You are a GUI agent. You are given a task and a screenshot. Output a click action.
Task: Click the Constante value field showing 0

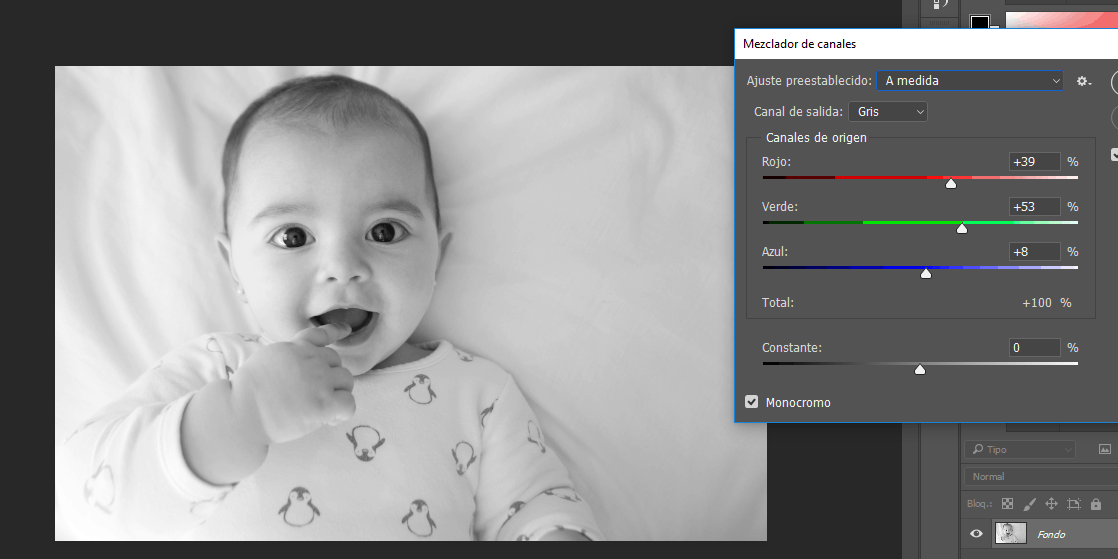pyautogui.click(x=1035, y=348)
